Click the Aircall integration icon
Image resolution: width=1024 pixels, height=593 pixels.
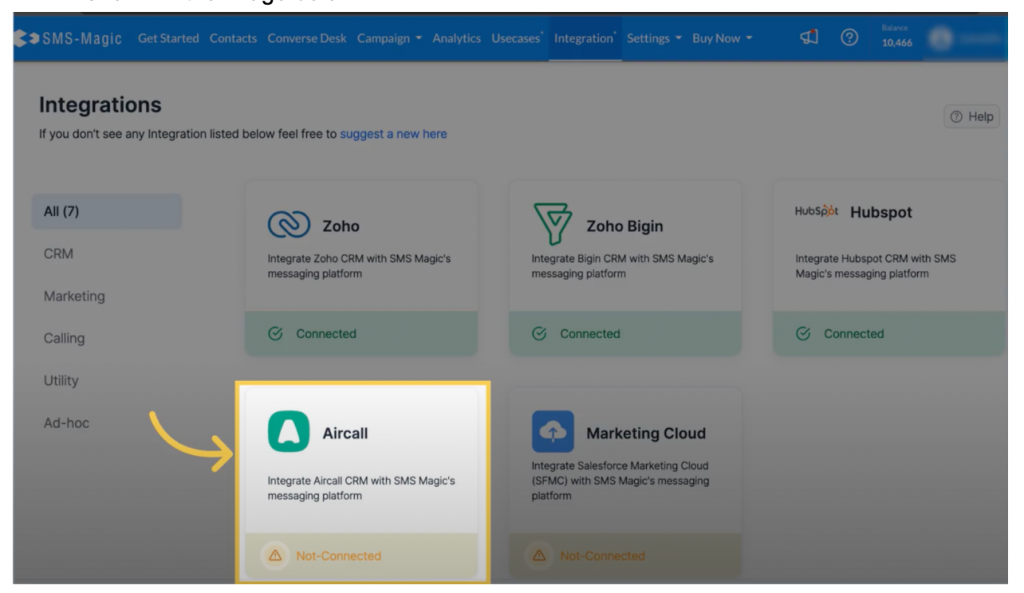coord(291,433)
